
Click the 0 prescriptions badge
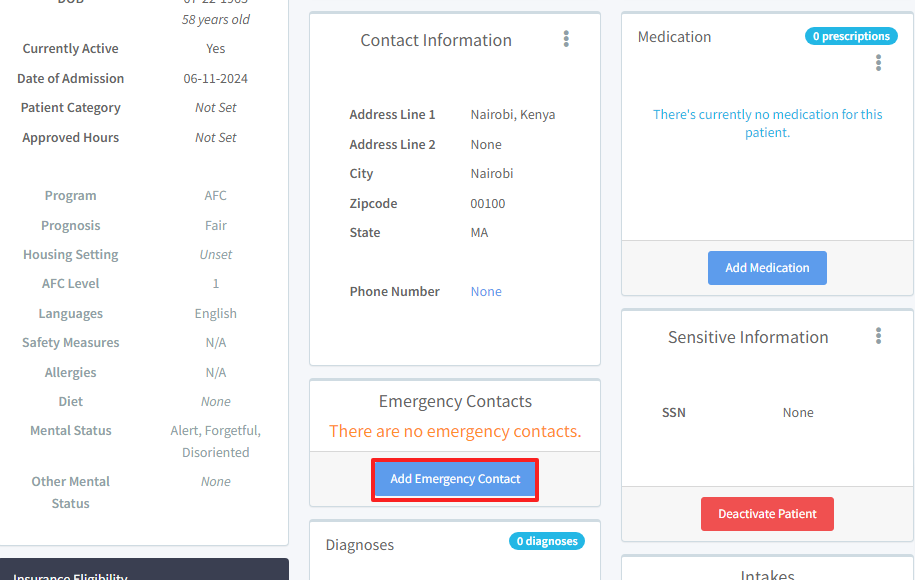850,36
